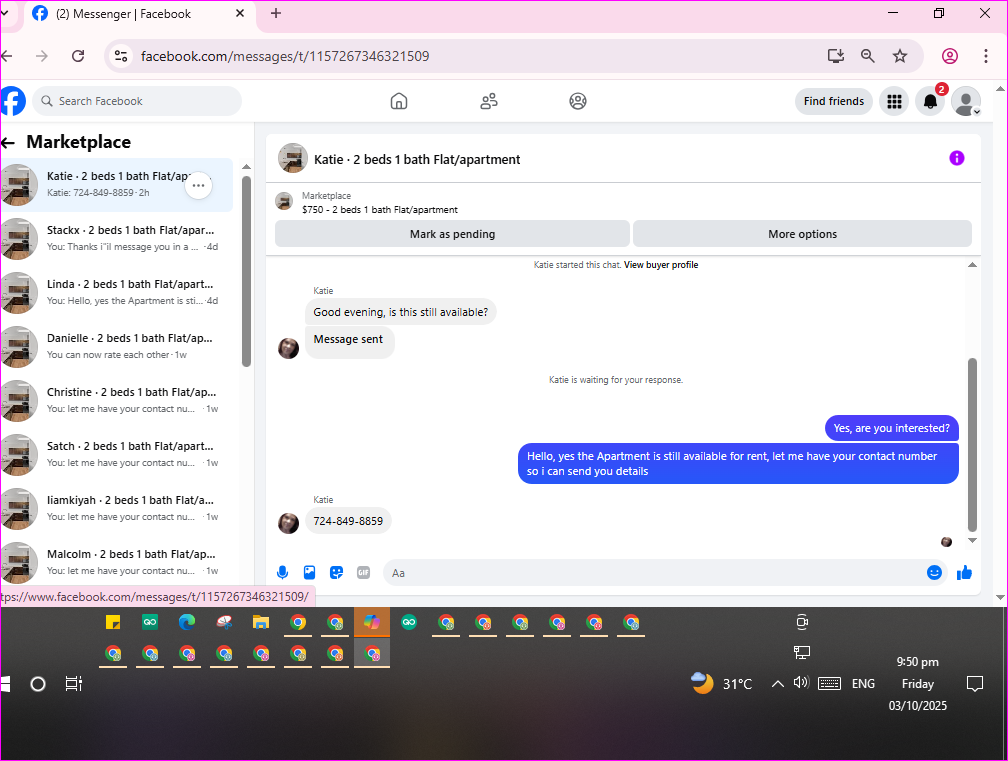Open Christine conversation in list

tap(117, 400)
